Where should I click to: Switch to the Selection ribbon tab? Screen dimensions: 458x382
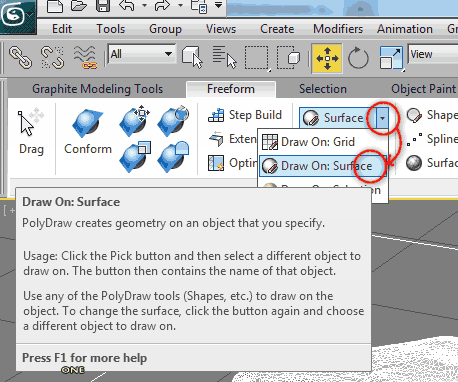coord(323,89)
